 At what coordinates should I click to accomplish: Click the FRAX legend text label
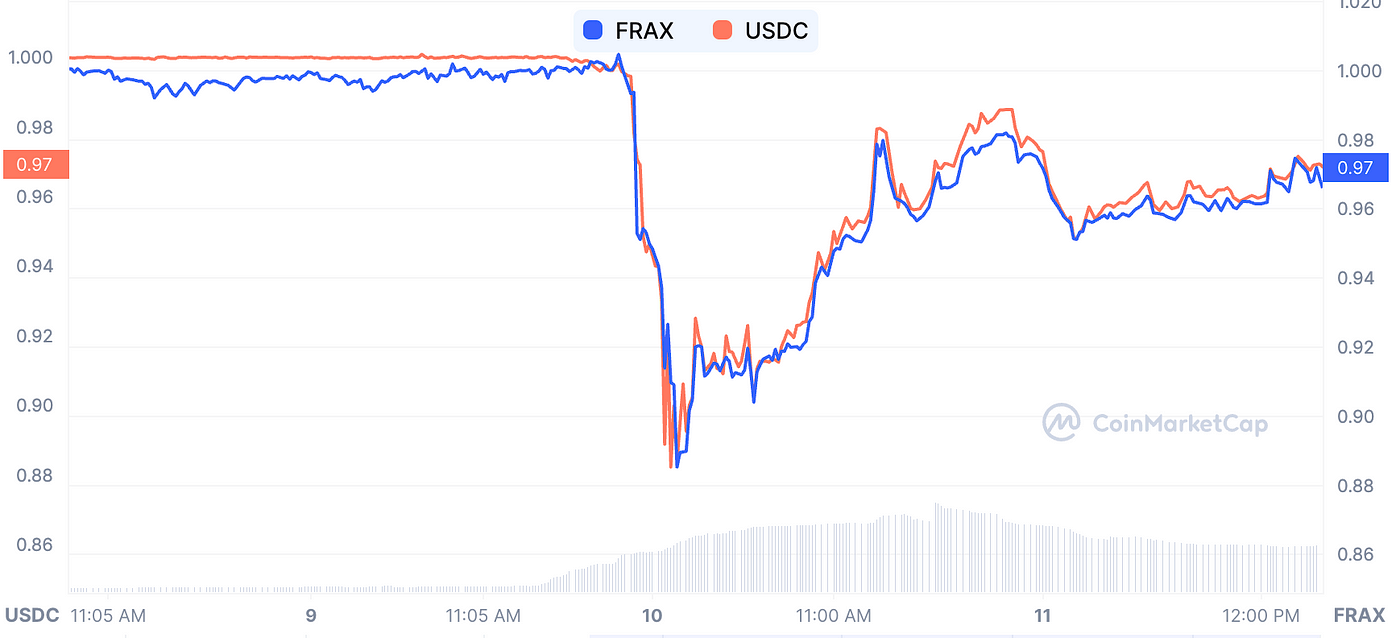point(644,31)
